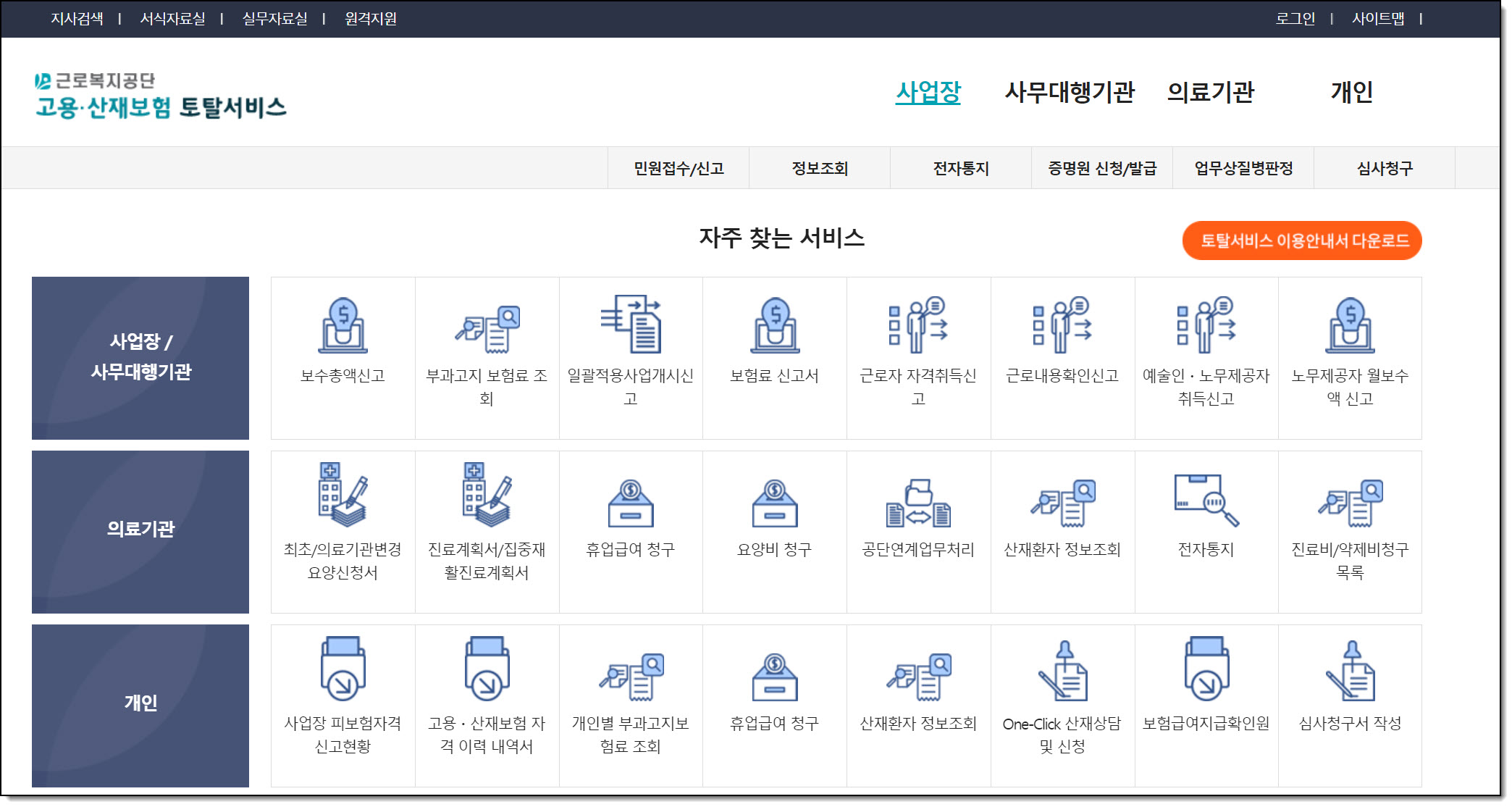The height and width of the screenshot is (807, 1512).
Task: Open 보수총액신고 service icon
Action: tap(343, 325)
